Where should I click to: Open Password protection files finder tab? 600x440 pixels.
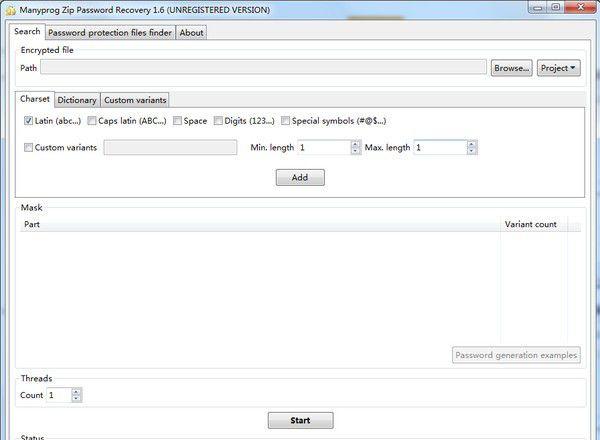110,33
